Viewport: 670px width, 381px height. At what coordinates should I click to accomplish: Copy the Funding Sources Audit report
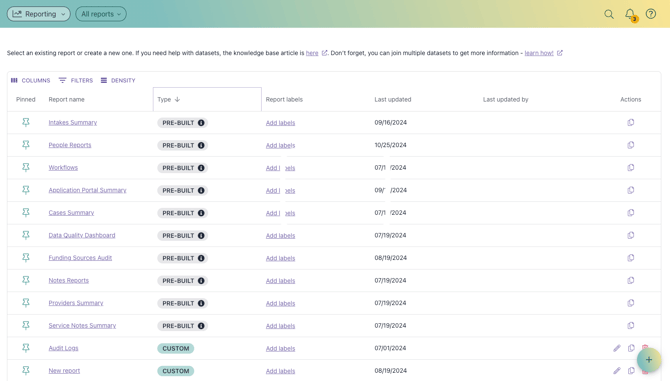tap(631, 258)
